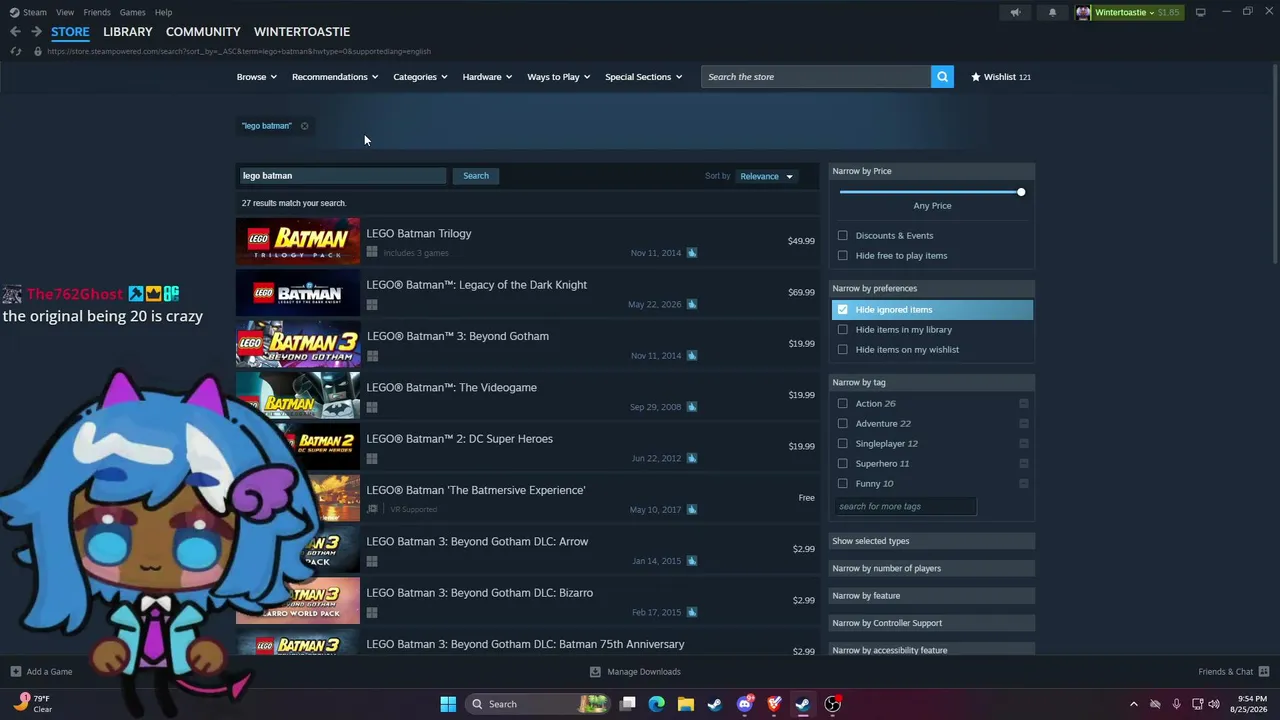Open the Steam menu

click(35, 12)
